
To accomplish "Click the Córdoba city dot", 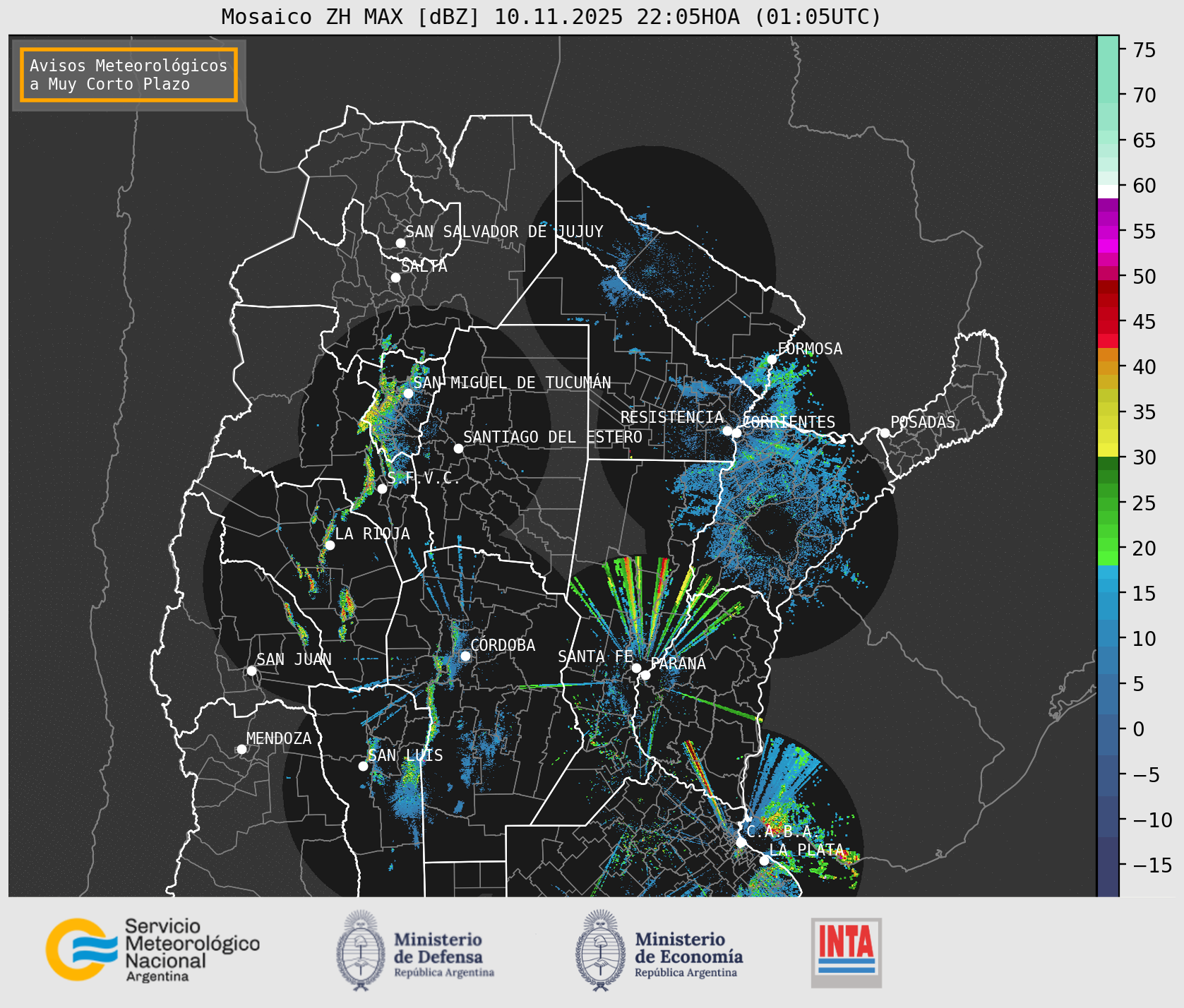I will pyautogui.click(x=465, y=656).
